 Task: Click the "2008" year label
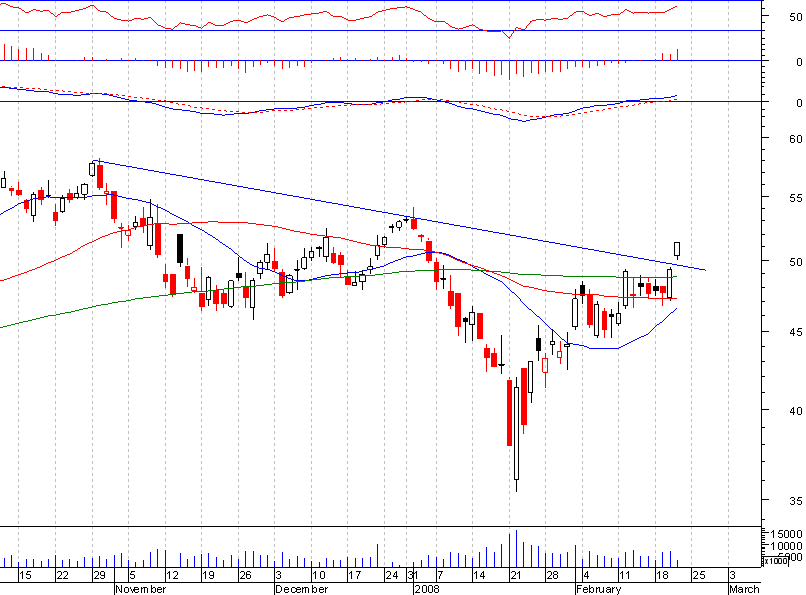(427, 589)
